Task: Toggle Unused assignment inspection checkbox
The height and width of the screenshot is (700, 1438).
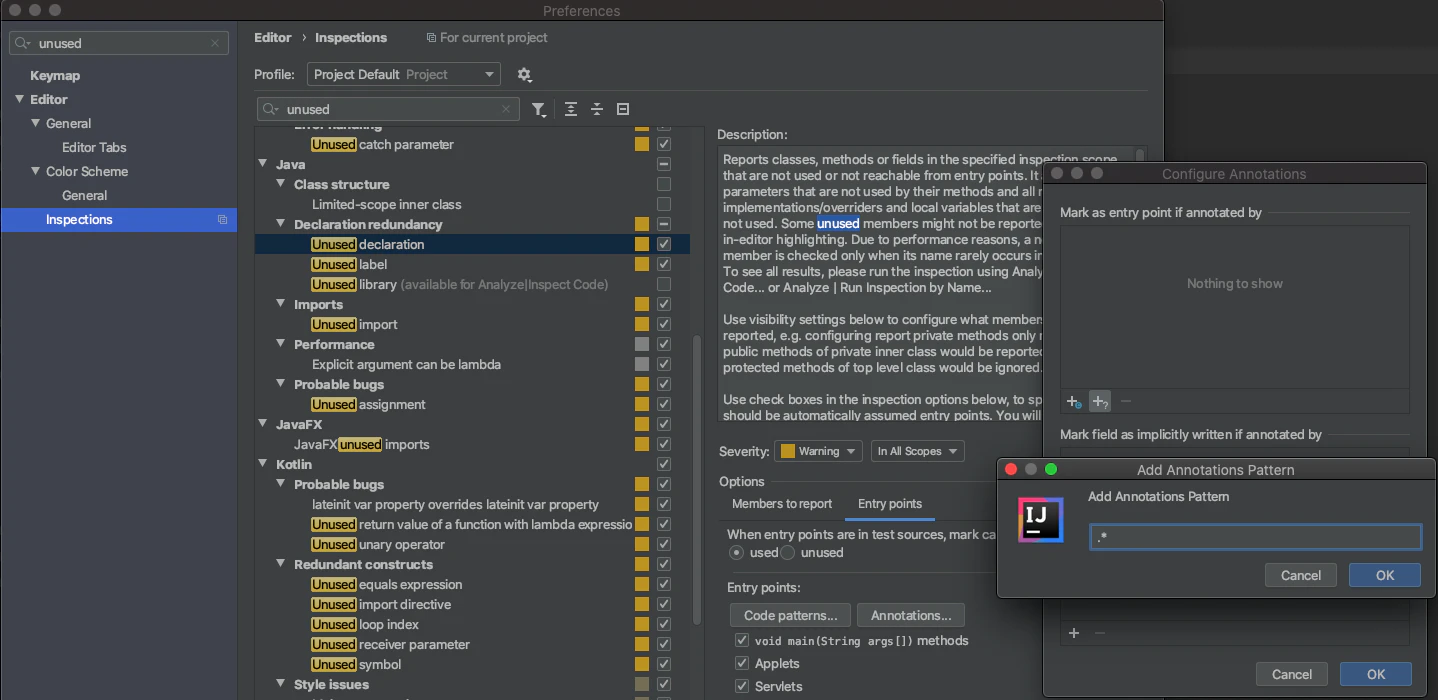Action: click(x=664, y=404)
